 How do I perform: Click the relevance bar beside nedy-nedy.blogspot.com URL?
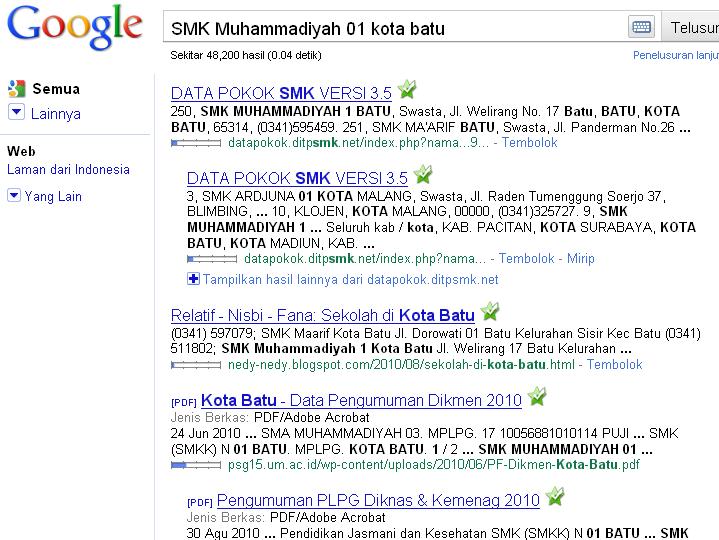tap(196, 365)
